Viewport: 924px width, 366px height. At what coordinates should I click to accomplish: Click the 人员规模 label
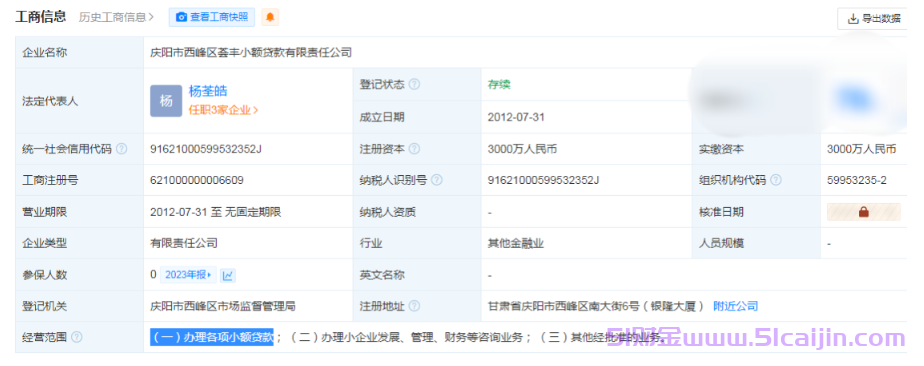(x=721, y=243)
